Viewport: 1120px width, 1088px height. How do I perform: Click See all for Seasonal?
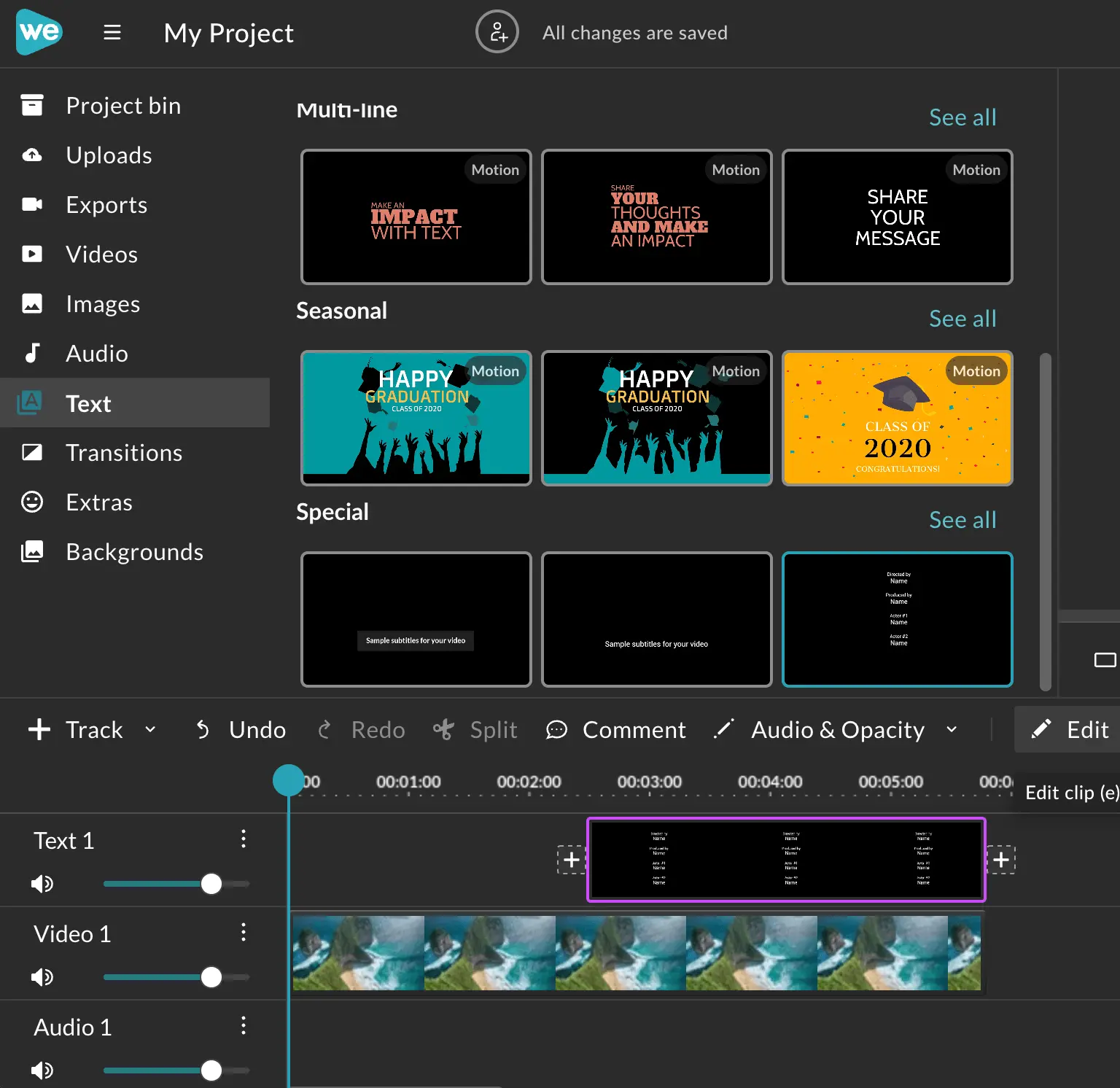[962, 319]
